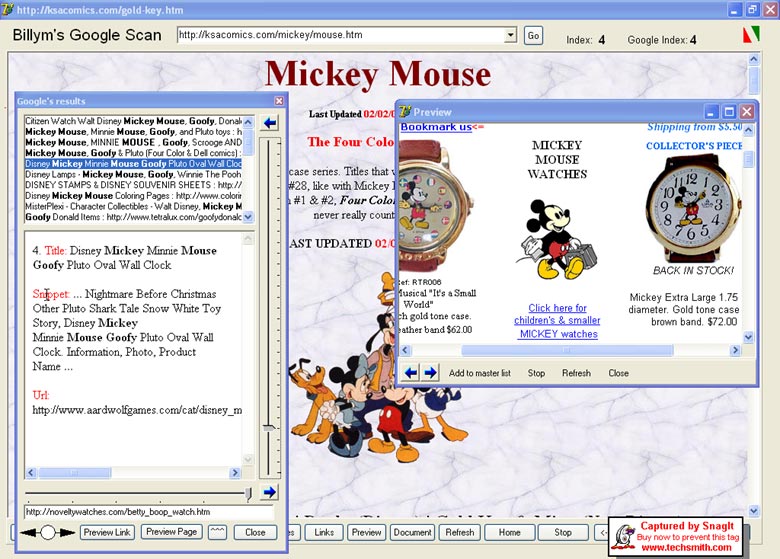Select result 'MisterPlexi - Character Collectibles'
Screen dimensions: 780x559
click(133, 206)
